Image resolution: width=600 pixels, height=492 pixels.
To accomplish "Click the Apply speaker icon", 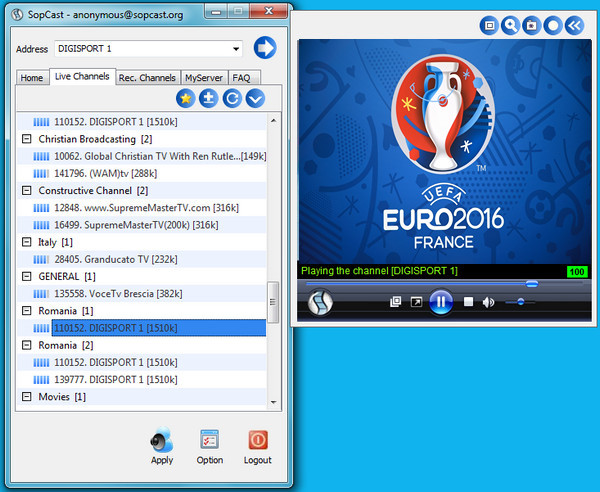I will tap(162, 440).
